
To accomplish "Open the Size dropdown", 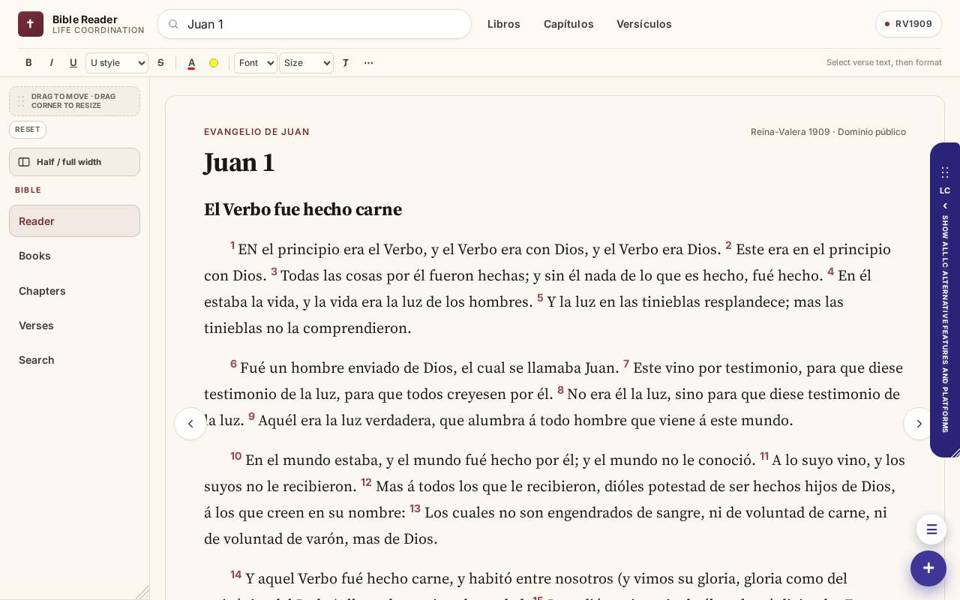I will click(x=307, y=62).
